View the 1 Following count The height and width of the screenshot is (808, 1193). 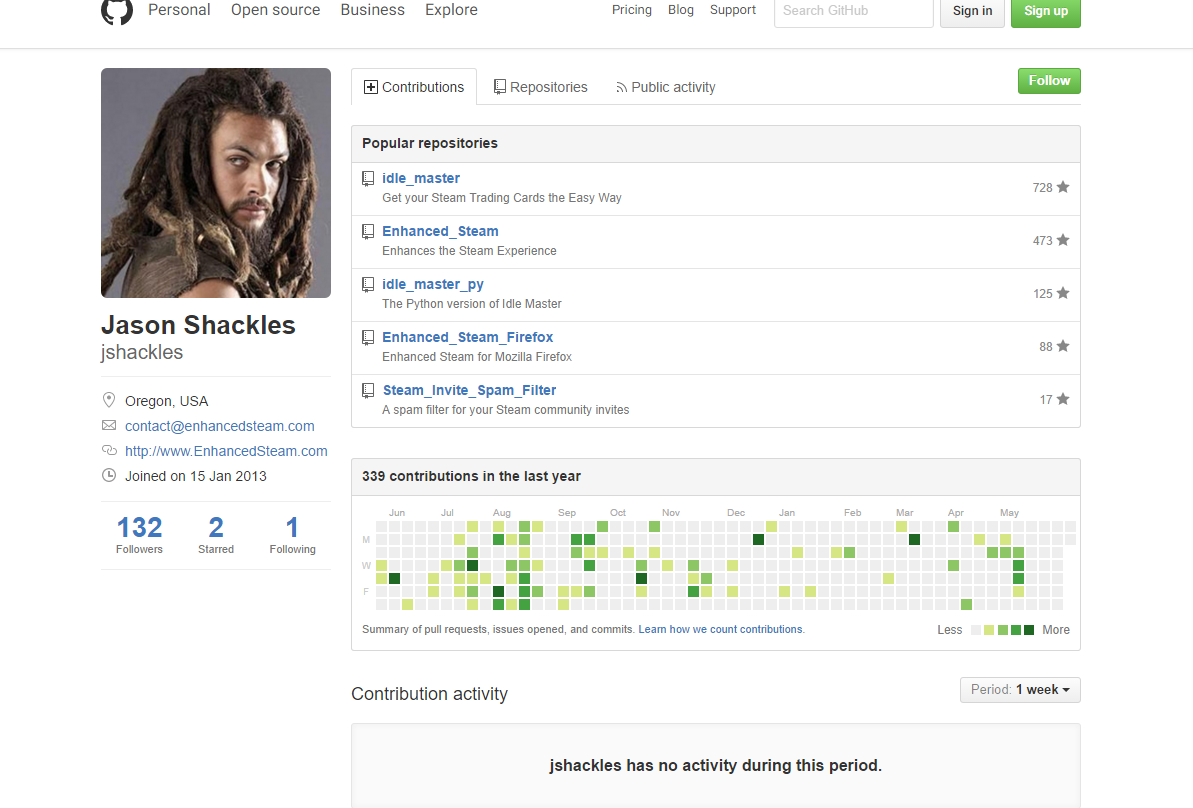pyautogui.click(x=292, y=534)
